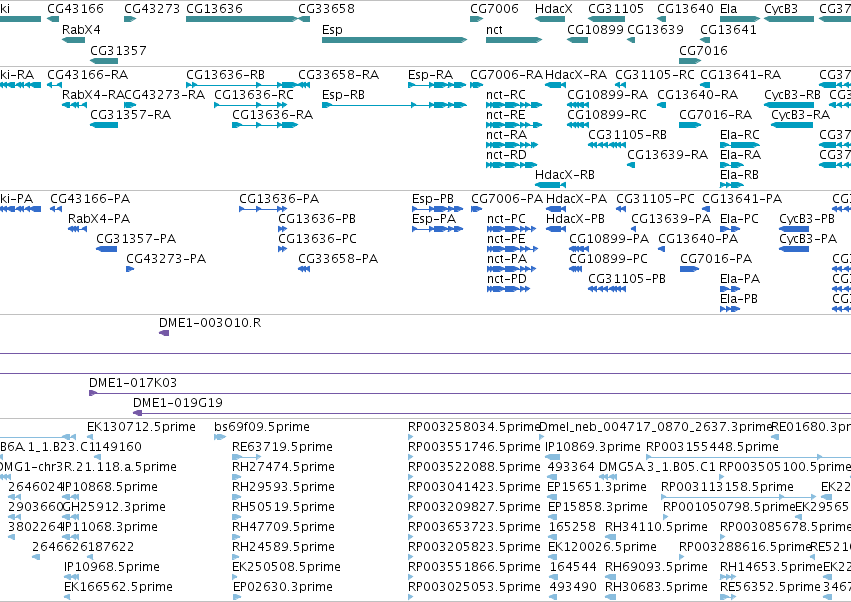
Task: Click the CG7016-PA protein label
Action: (716, 259)
